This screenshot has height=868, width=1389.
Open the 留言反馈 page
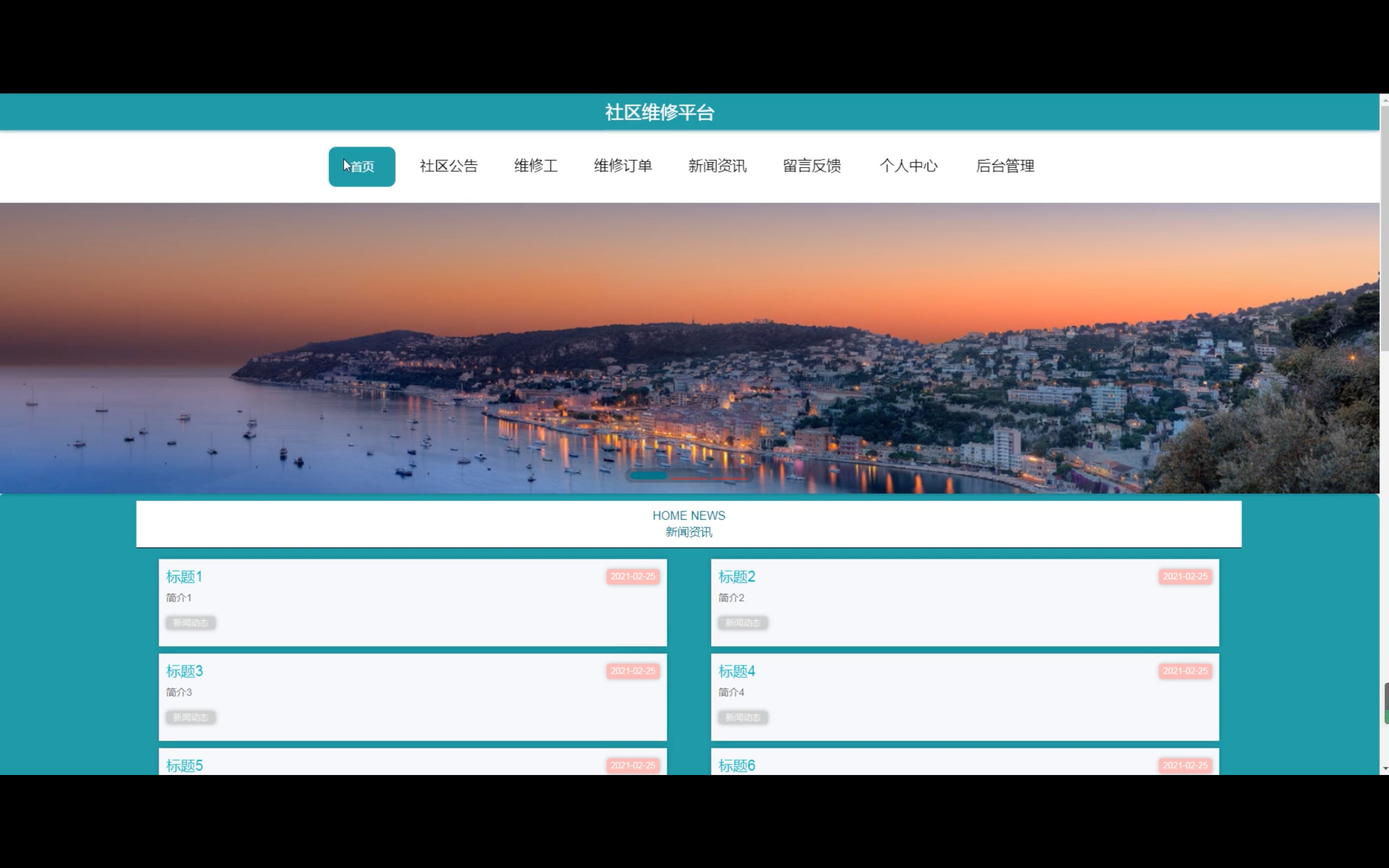(812, 166)
